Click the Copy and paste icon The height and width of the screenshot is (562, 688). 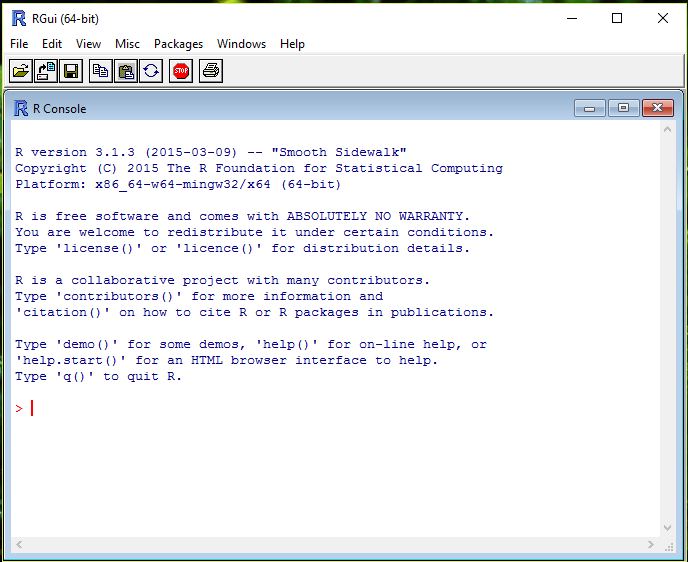pyautogui.click(x=151, y=71)
